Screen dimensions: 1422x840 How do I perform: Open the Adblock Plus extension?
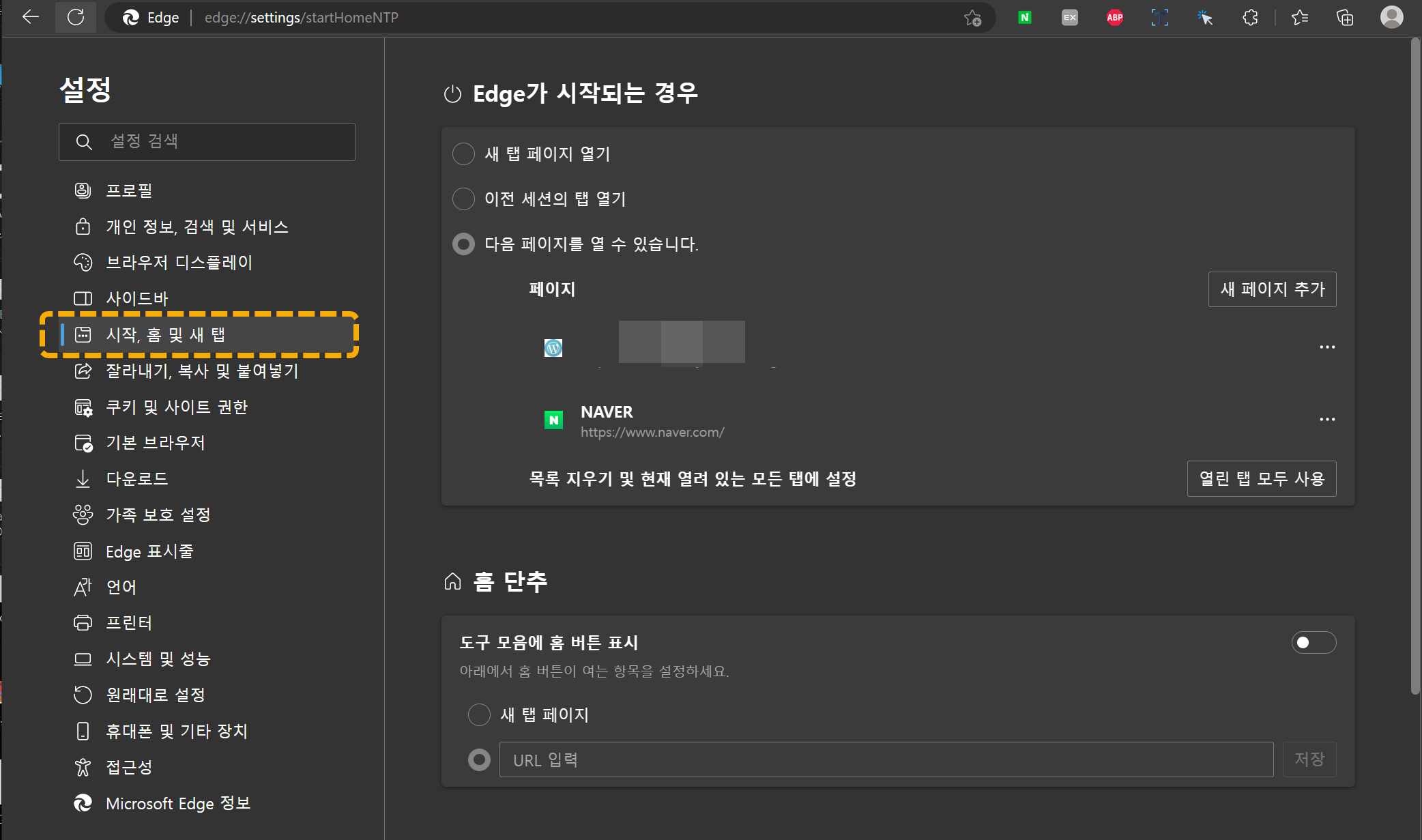(x=1114, y=17)
